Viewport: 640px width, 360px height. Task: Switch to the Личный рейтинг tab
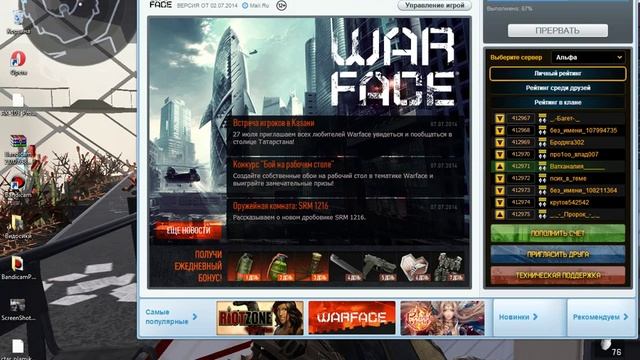click(x=558, y=73)
